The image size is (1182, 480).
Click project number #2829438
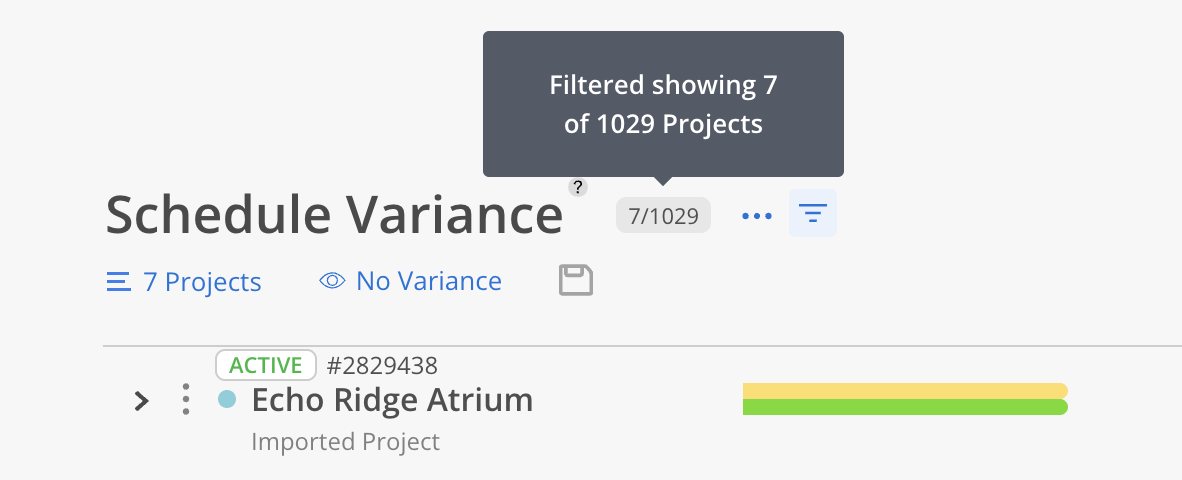click(382, 365)
